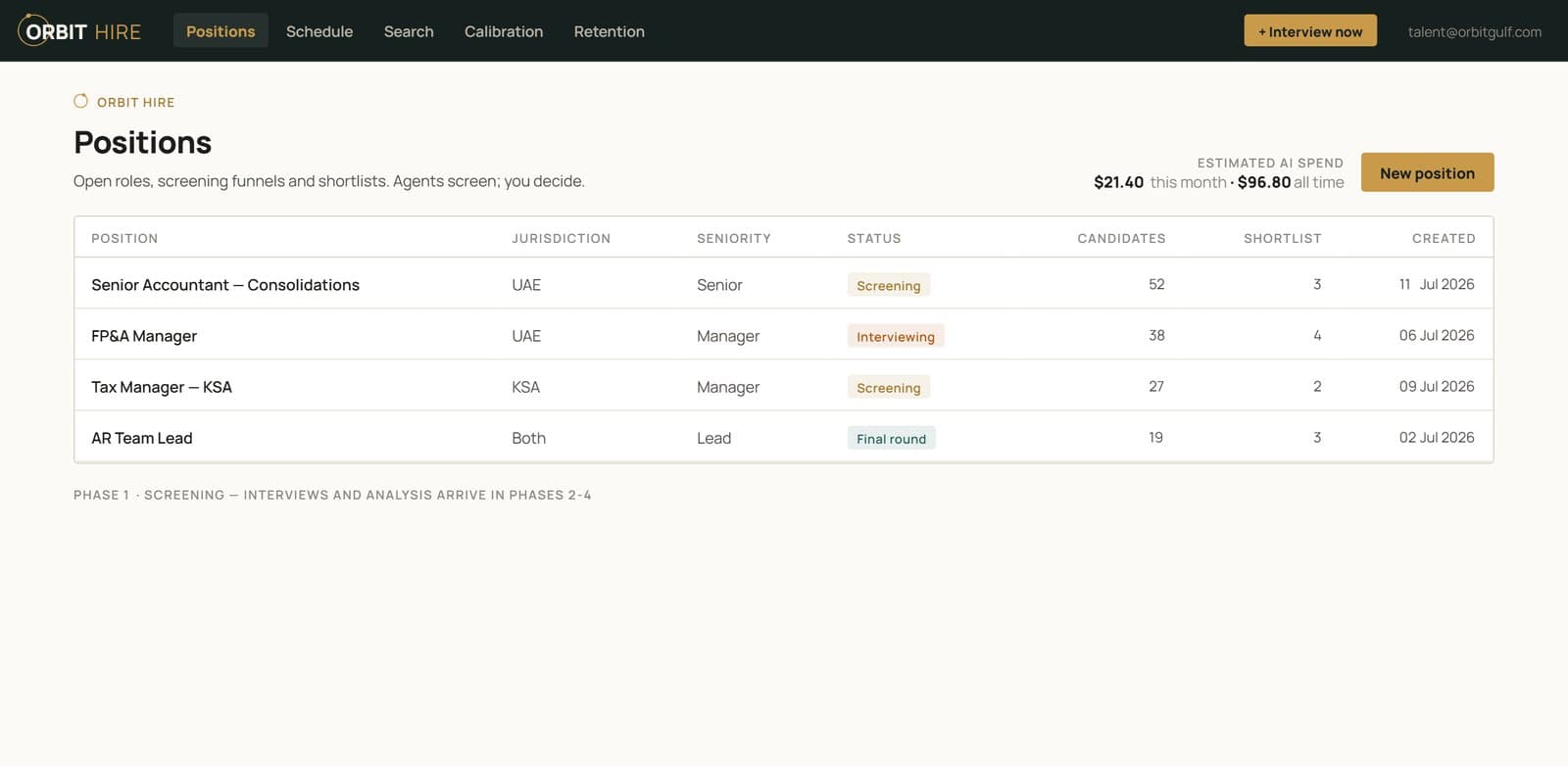The height and width of the screenshot is (766, 1568).
Task: Click candidate count 52 for Senior Accountant
Action: pyautogui.click(x=1156, y=284)
